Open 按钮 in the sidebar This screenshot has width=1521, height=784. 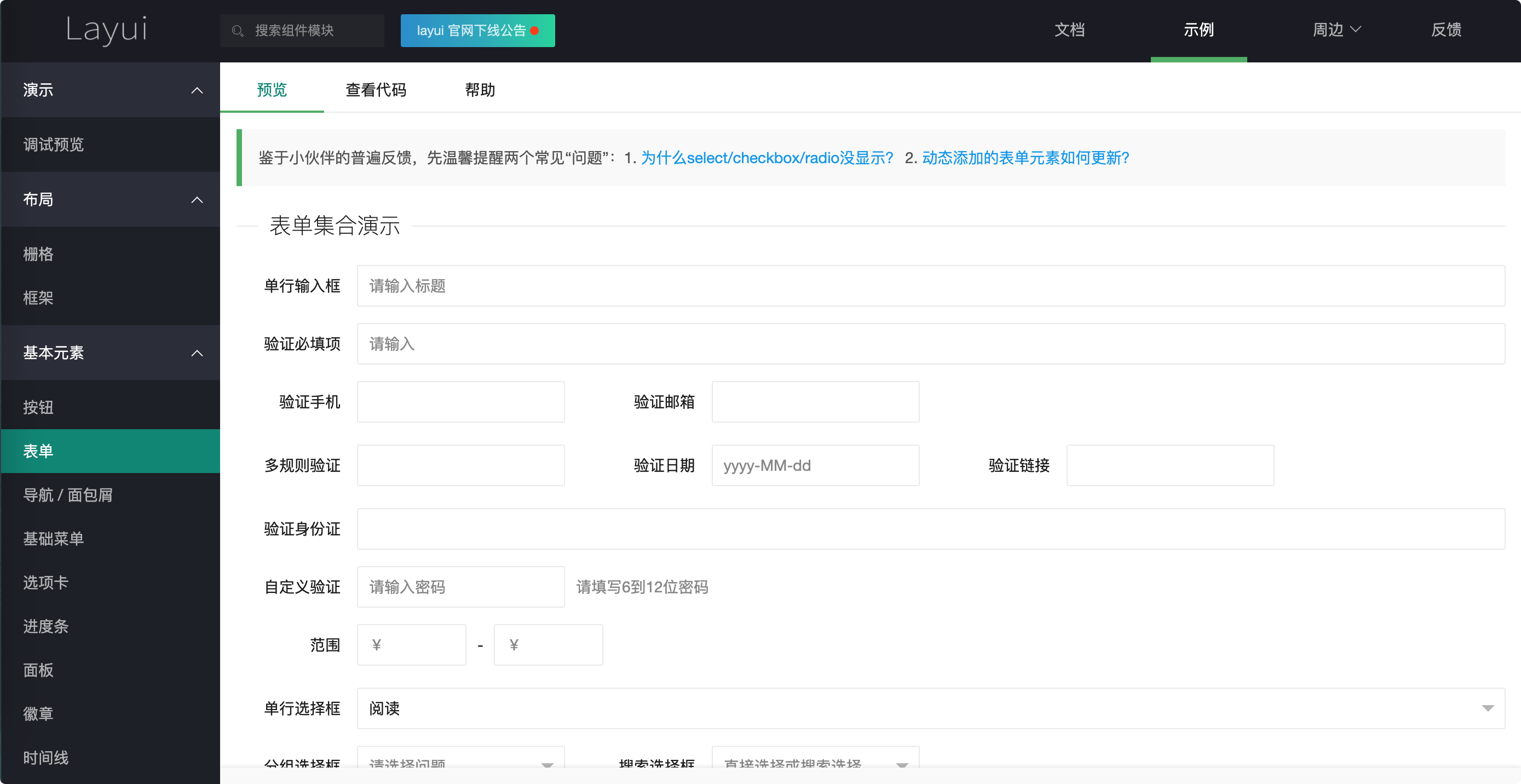[x=111, y=407]
